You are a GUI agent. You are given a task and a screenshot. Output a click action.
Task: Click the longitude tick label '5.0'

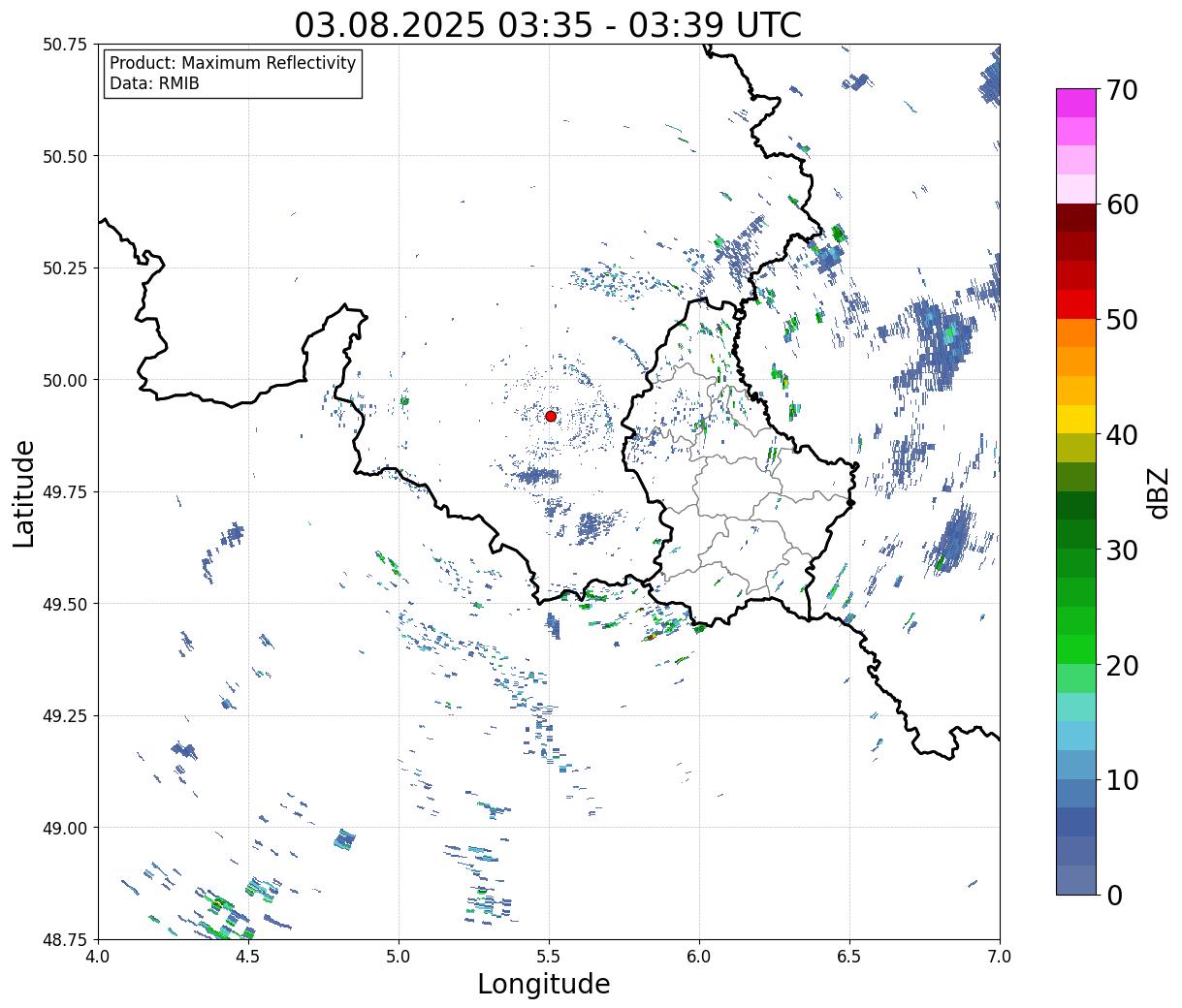(399, 957)
